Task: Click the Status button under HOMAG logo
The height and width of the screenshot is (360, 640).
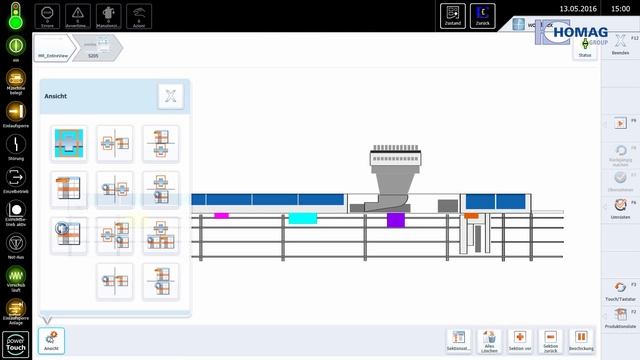Action: click(x=585, y=49)
